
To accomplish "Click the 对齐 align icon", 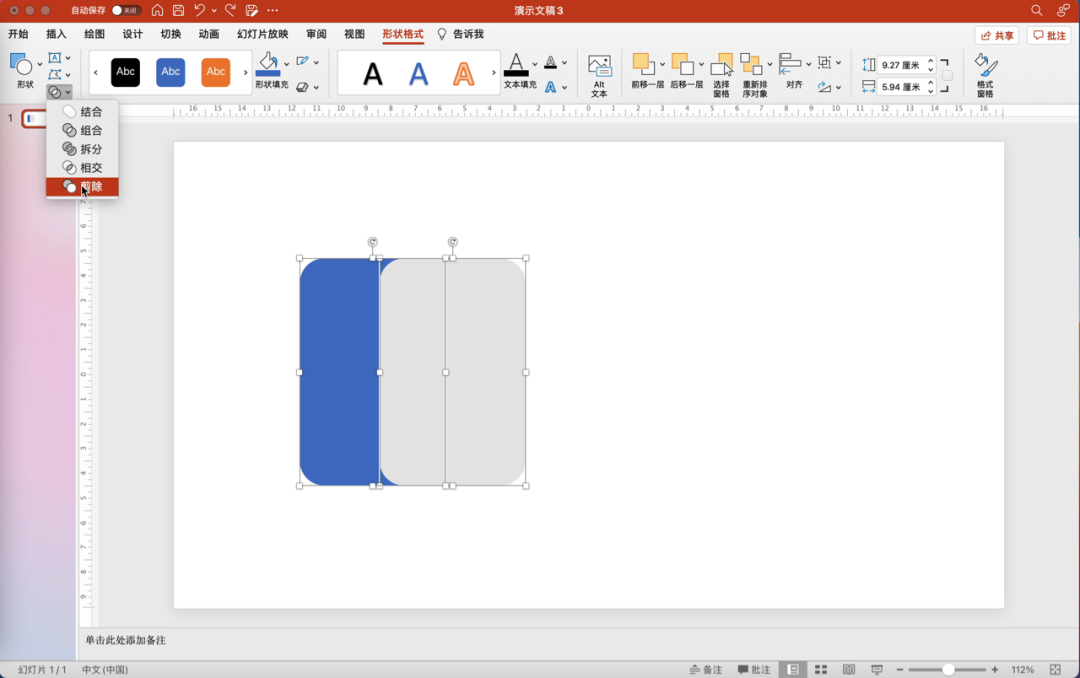I will 790,64.
